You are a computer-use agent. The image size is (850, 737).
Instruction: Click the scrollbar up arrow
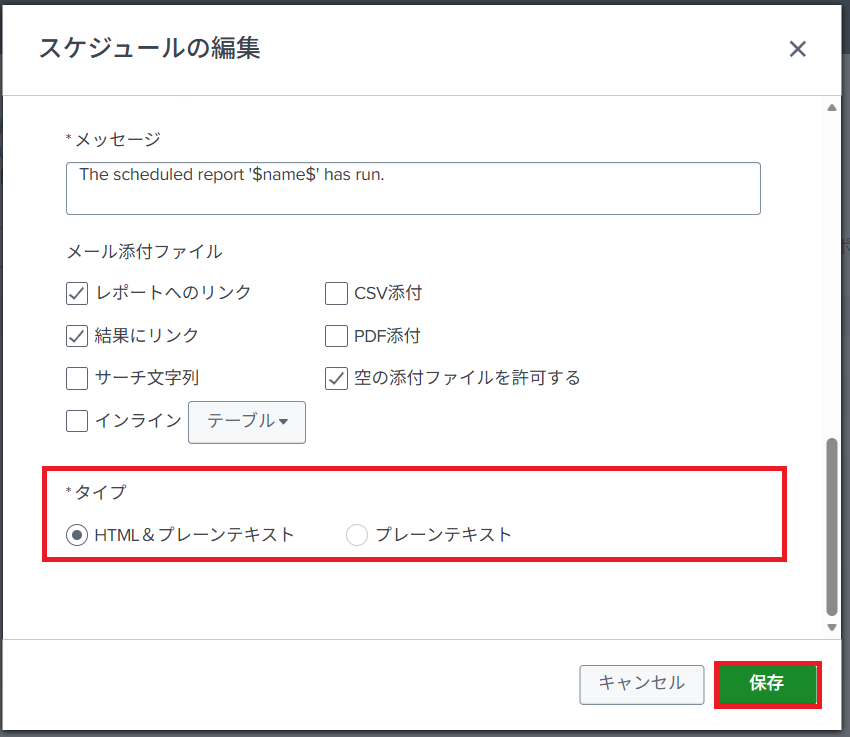click(831, 108)
